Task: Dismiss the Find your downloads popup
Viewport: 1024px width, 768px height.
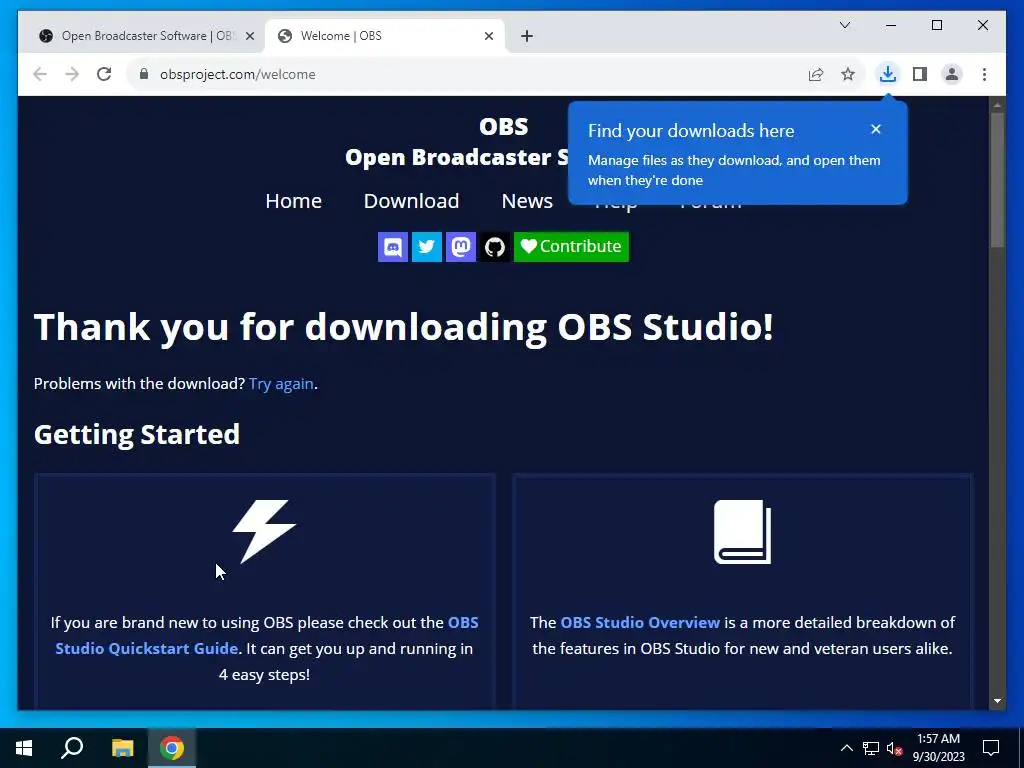Action: pos(876,129)
